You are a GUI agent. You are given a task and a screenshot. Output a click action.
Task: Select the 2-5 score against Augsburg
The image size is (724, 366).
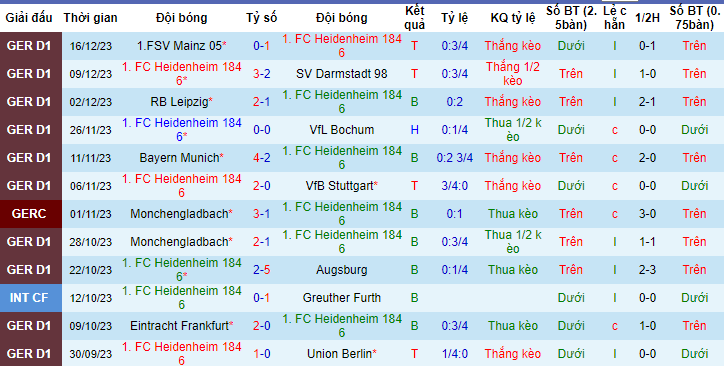(262, 270)
